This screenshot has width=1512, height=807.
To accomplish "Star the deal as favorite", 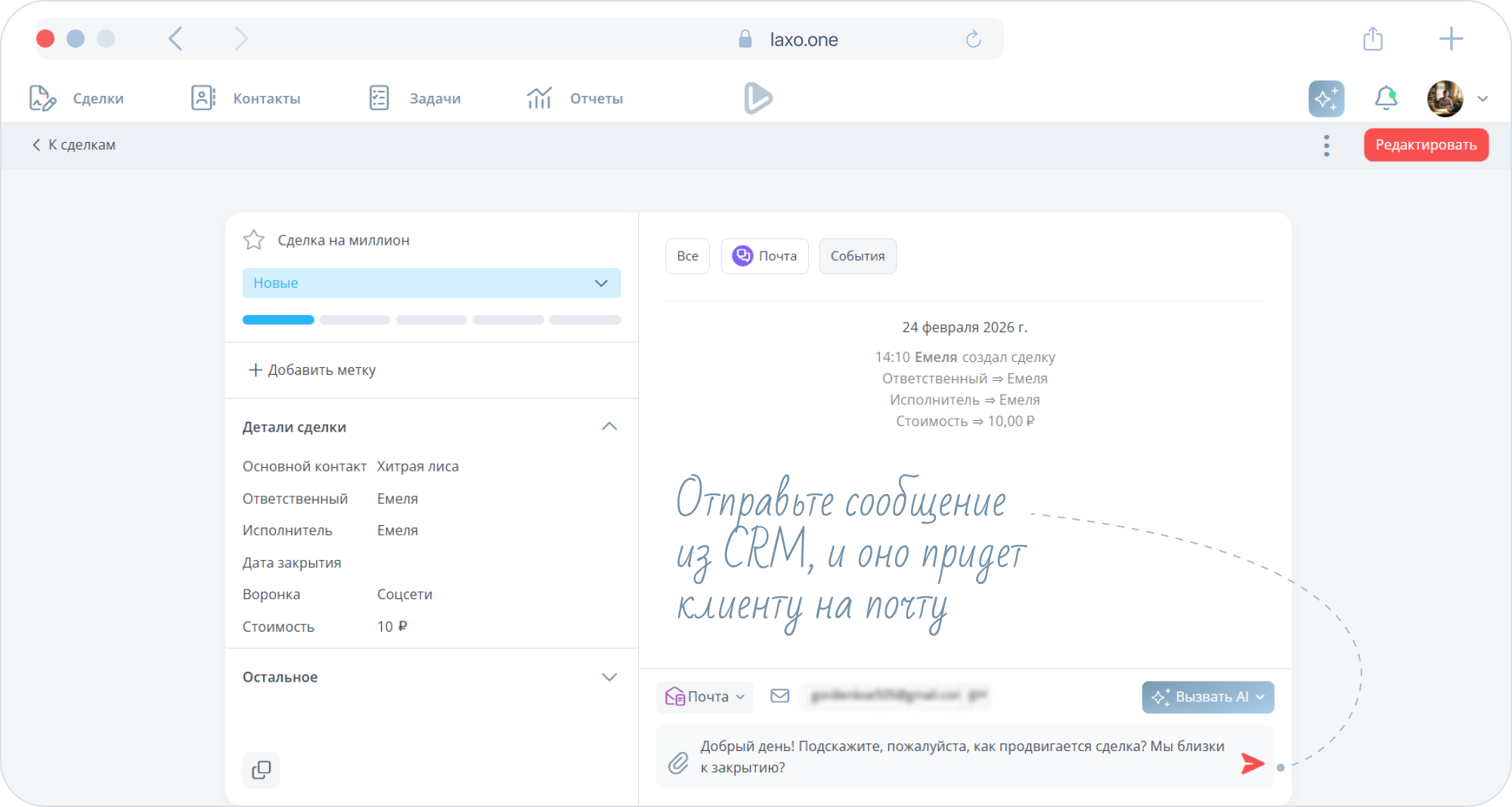I will click(254, 240).
